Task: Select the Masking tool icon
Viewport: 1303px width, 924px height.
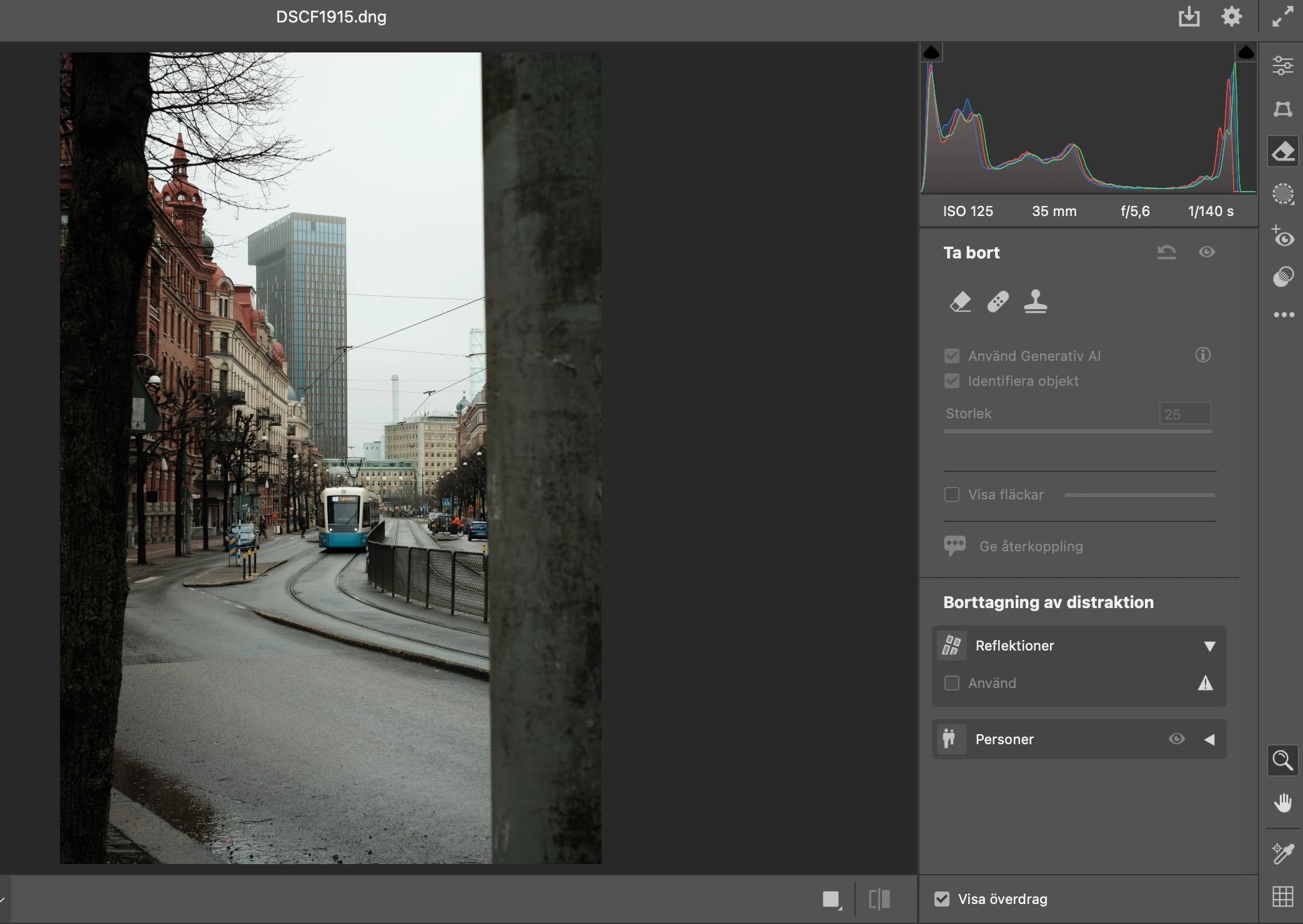Action: tap(1282, 194)
